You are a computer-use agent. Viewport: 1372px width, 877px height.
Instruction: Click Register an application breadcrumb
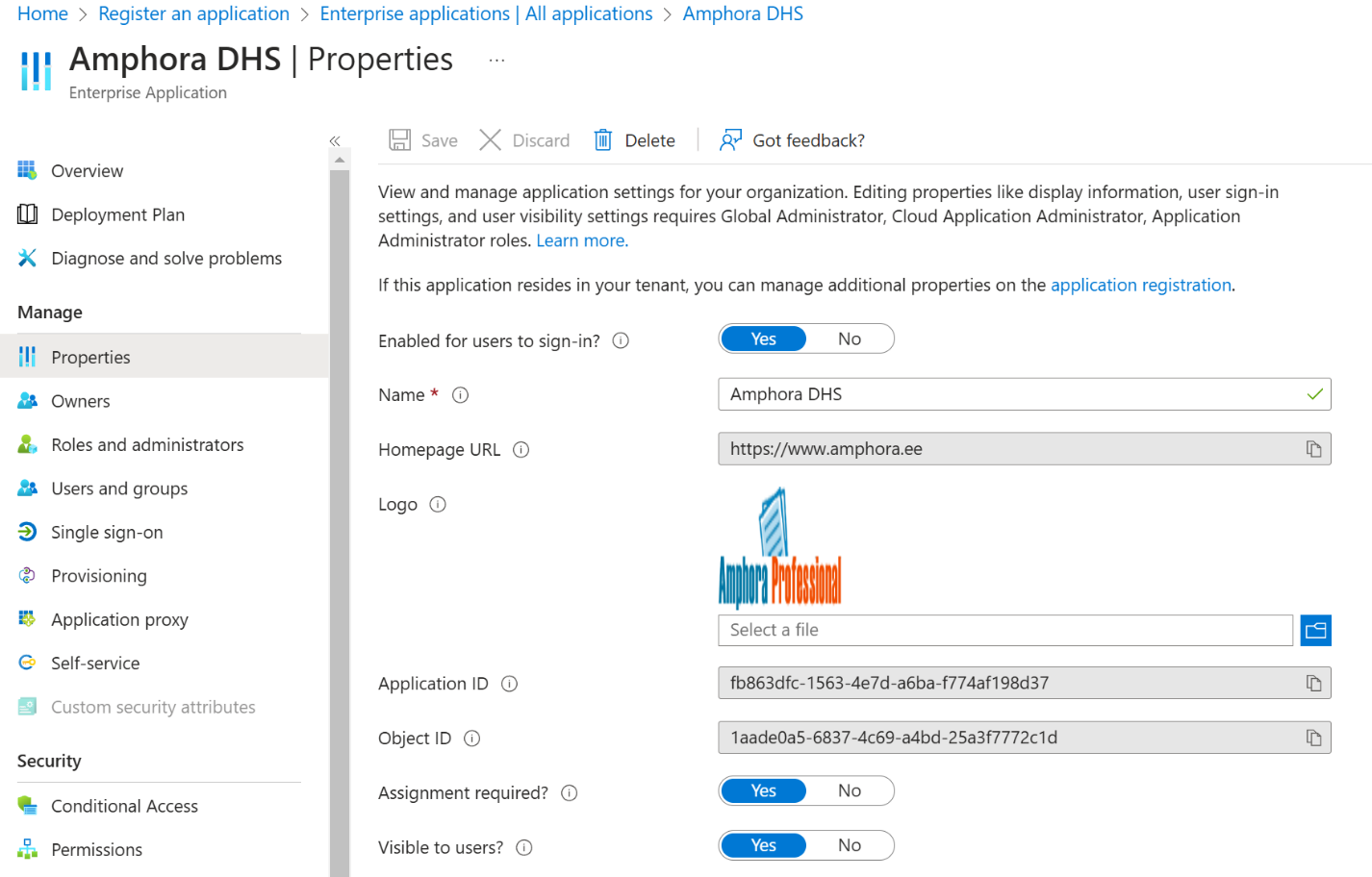(193, 13)
